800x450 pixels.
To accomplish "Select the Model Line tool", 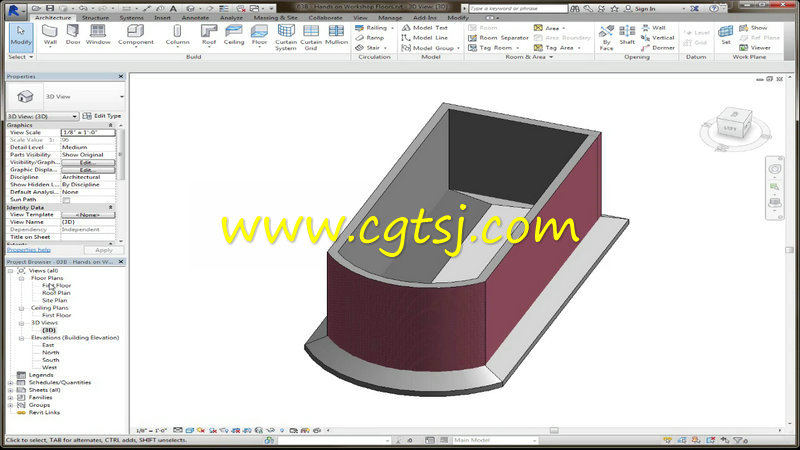I will (x=424, y=38).
